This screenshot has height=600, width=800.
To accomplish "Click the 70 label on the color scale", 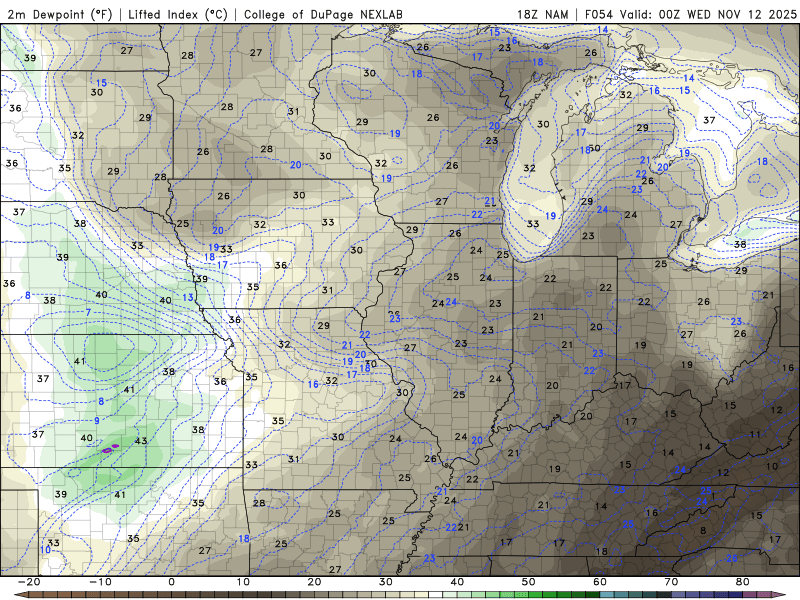I will point(671,582).
